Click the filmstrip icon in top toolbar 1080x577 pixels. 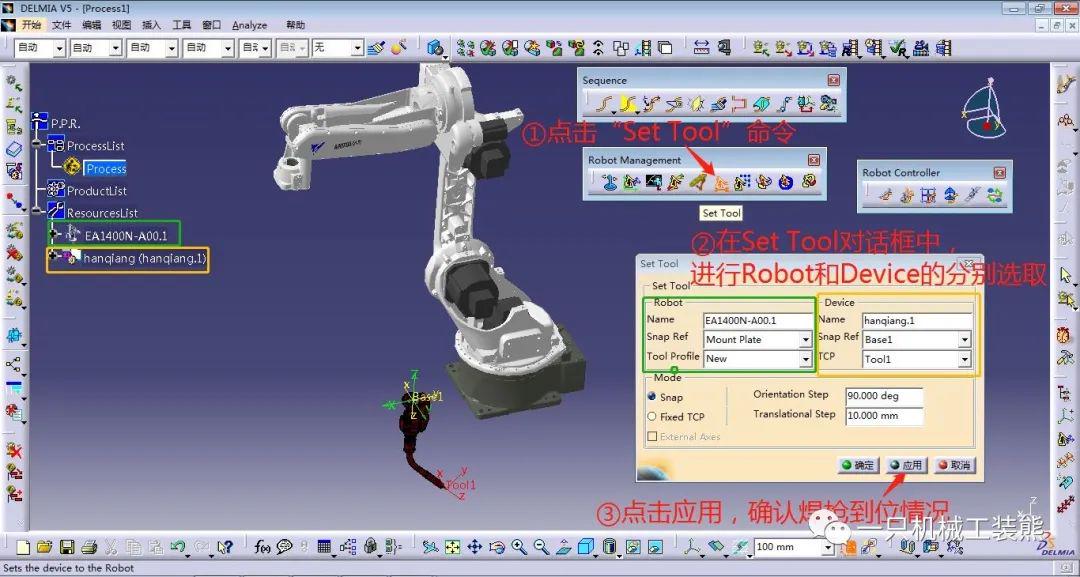[645, 48]
